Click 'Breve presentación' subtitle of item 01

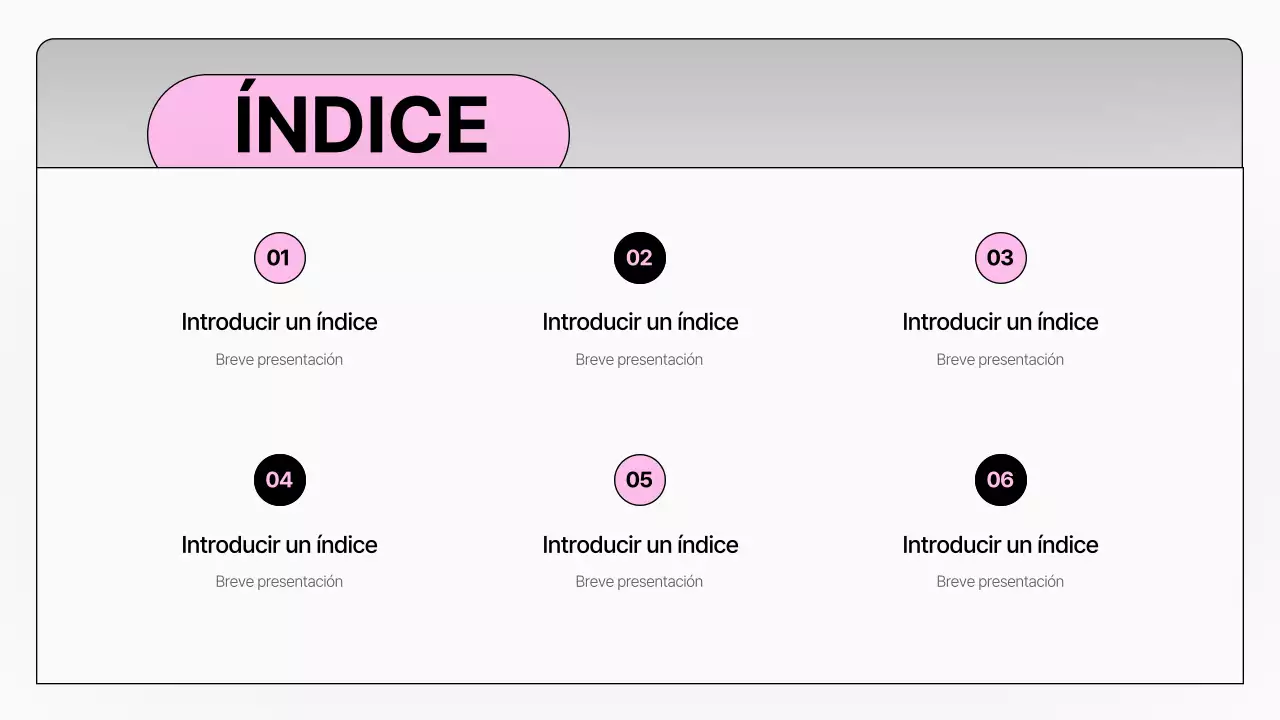(x=279, y=360)
